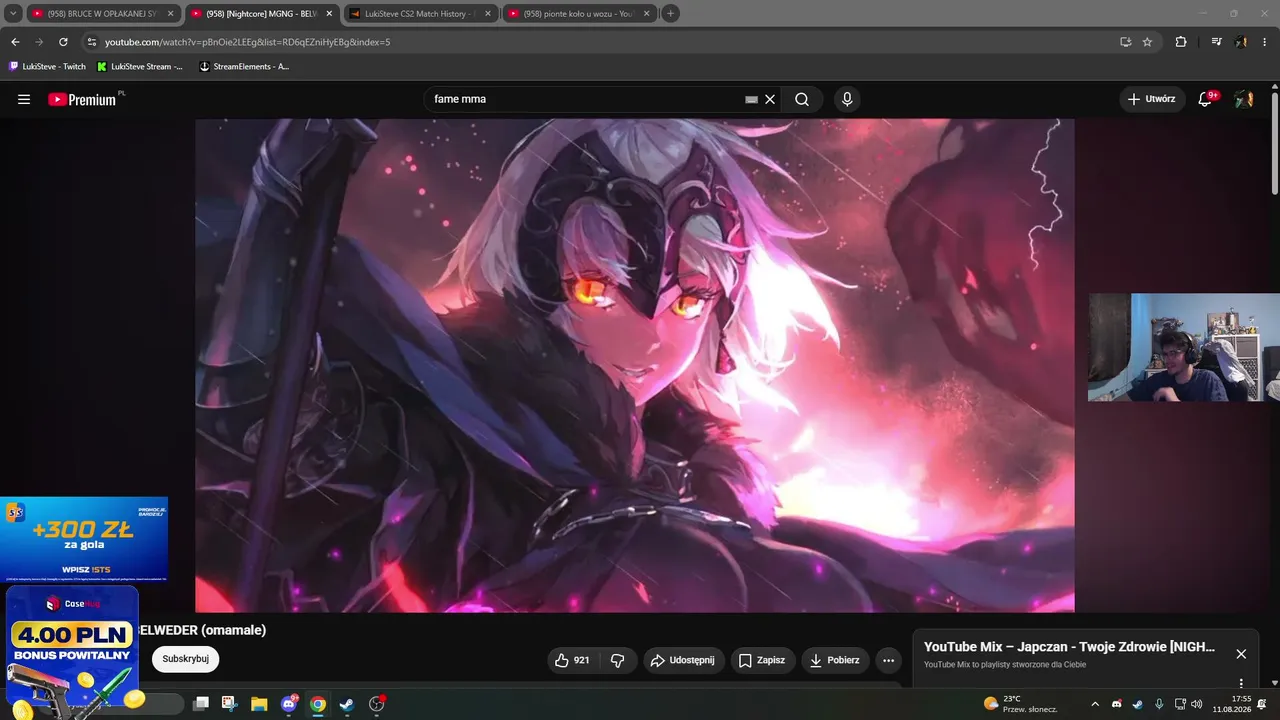The height and width of the screenshot is (720, 1280).
Task: Expand more actions (three dots) beside Pobierz
Action: 888,660
